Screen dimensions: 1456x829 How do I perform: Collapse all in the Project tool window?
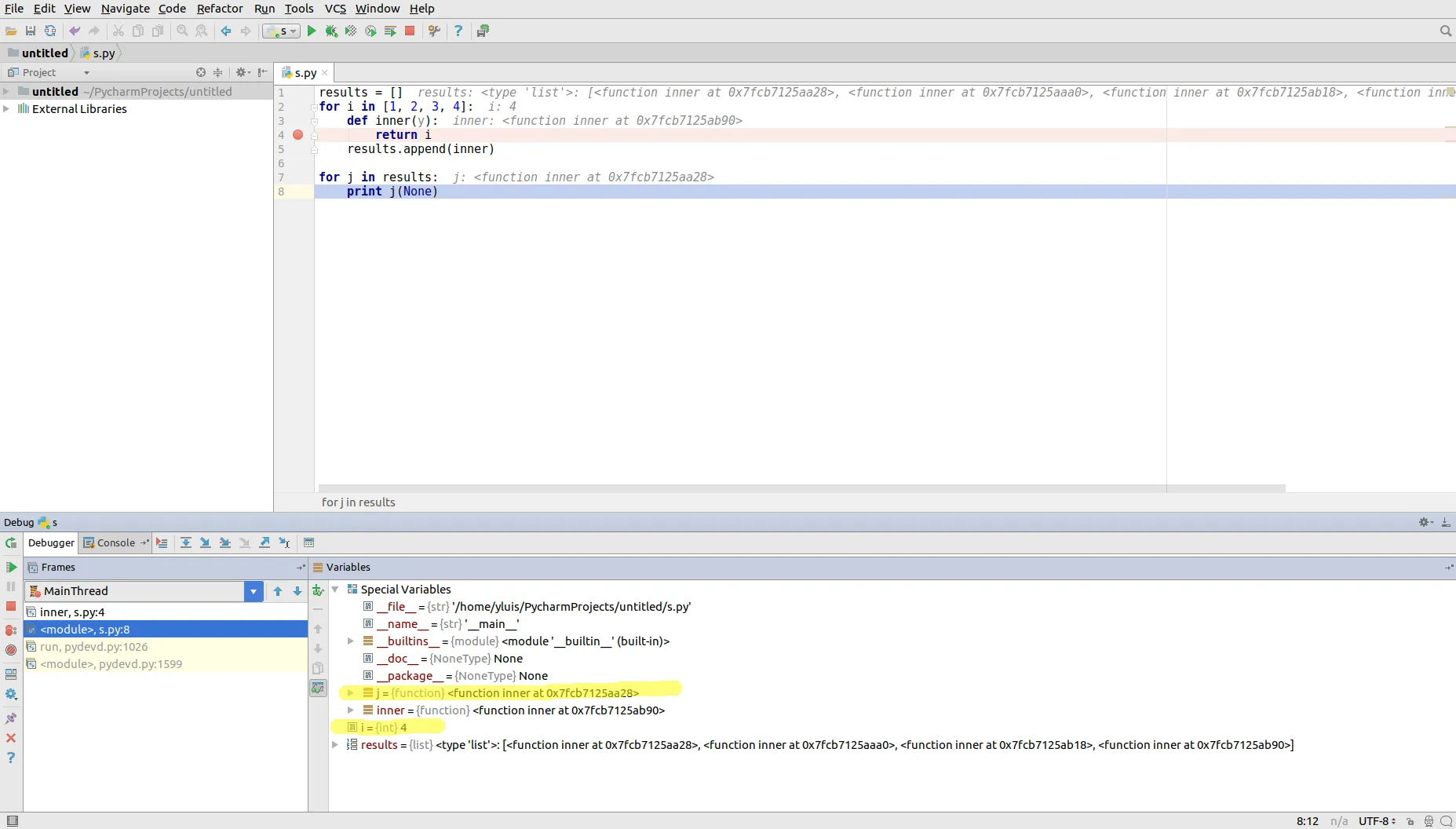point(218,72)
